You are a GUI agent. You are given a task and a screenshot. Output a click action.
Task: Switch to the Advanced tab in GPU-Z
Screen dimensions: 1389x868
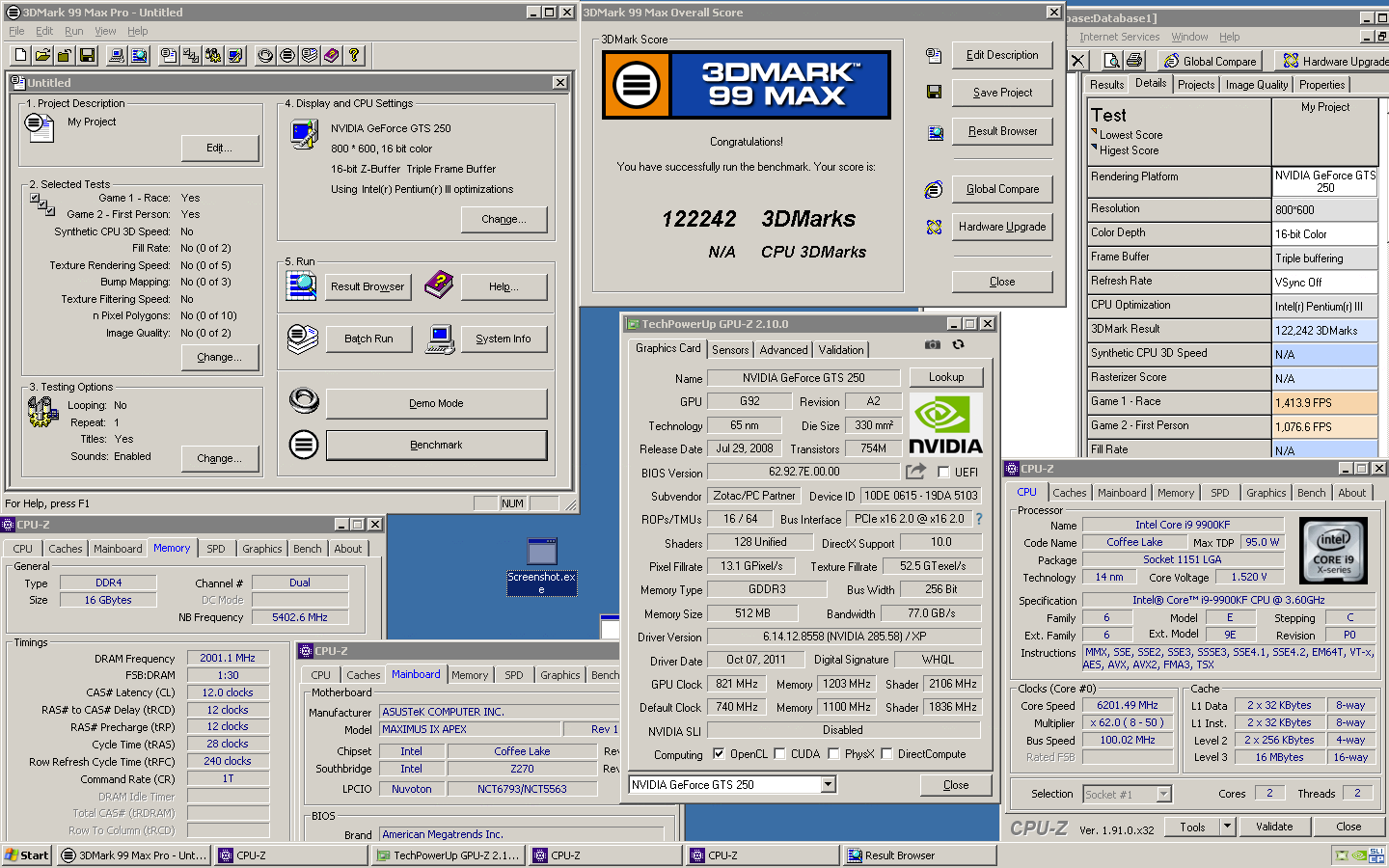[783, 350]
